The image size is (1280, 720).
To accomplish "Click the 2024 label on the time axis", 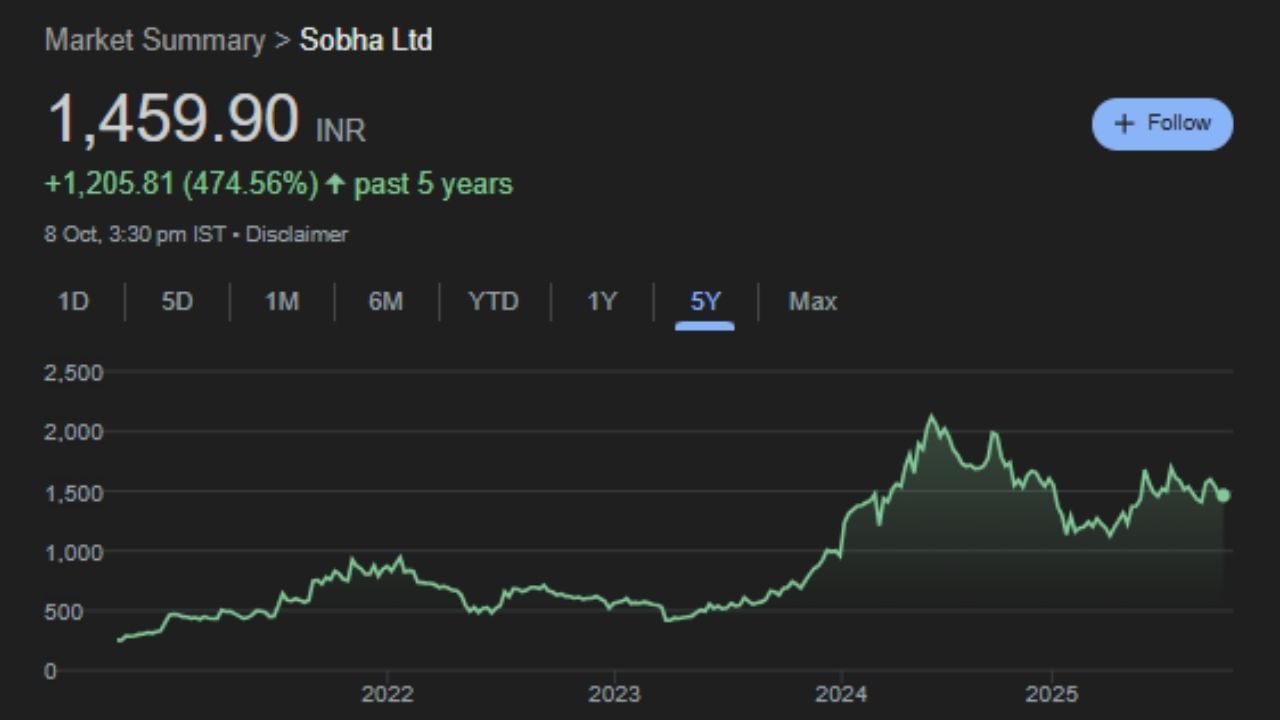I will 841,694.
